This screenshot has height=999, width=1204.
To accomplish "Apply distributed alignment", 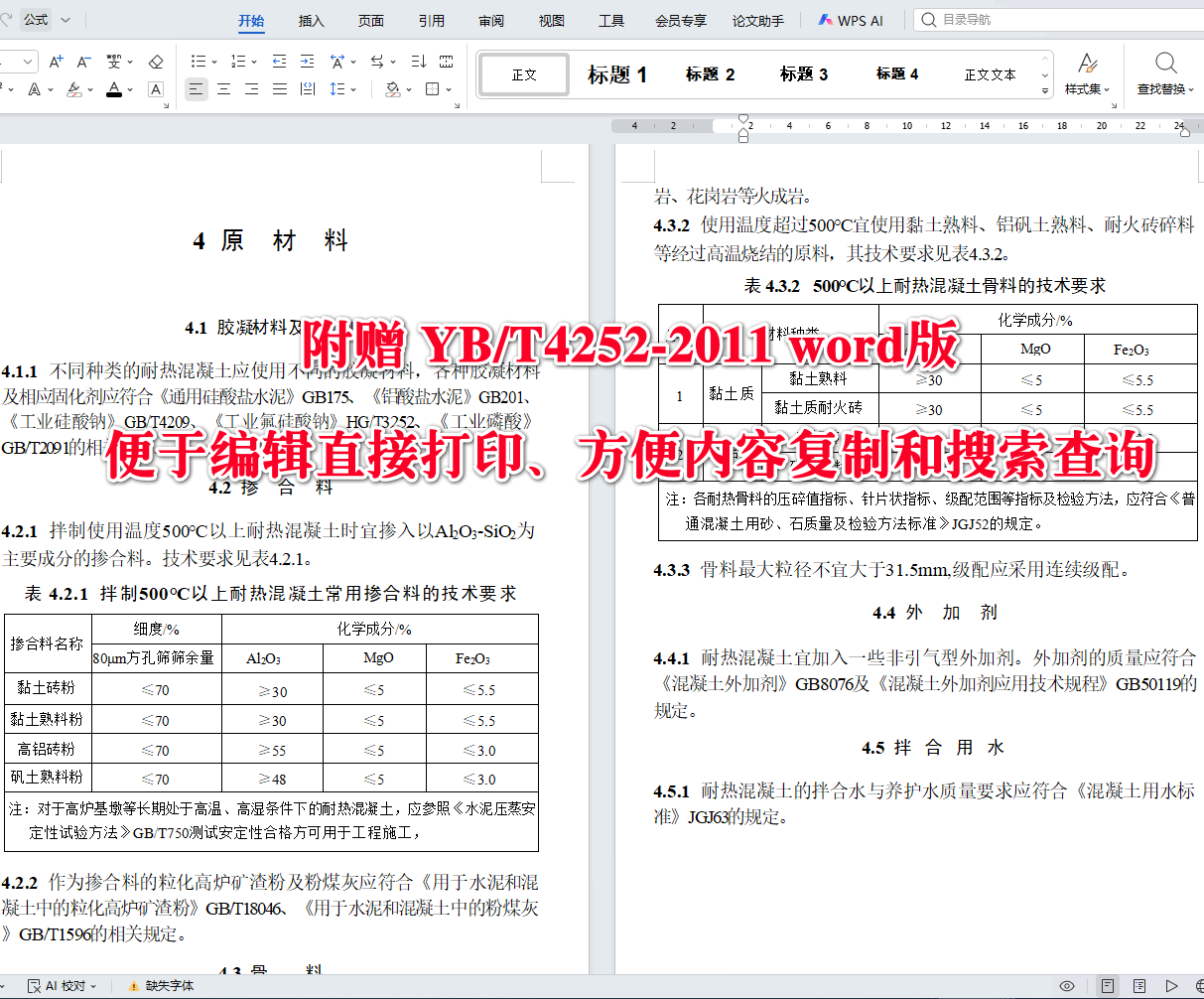I will 308,89.
